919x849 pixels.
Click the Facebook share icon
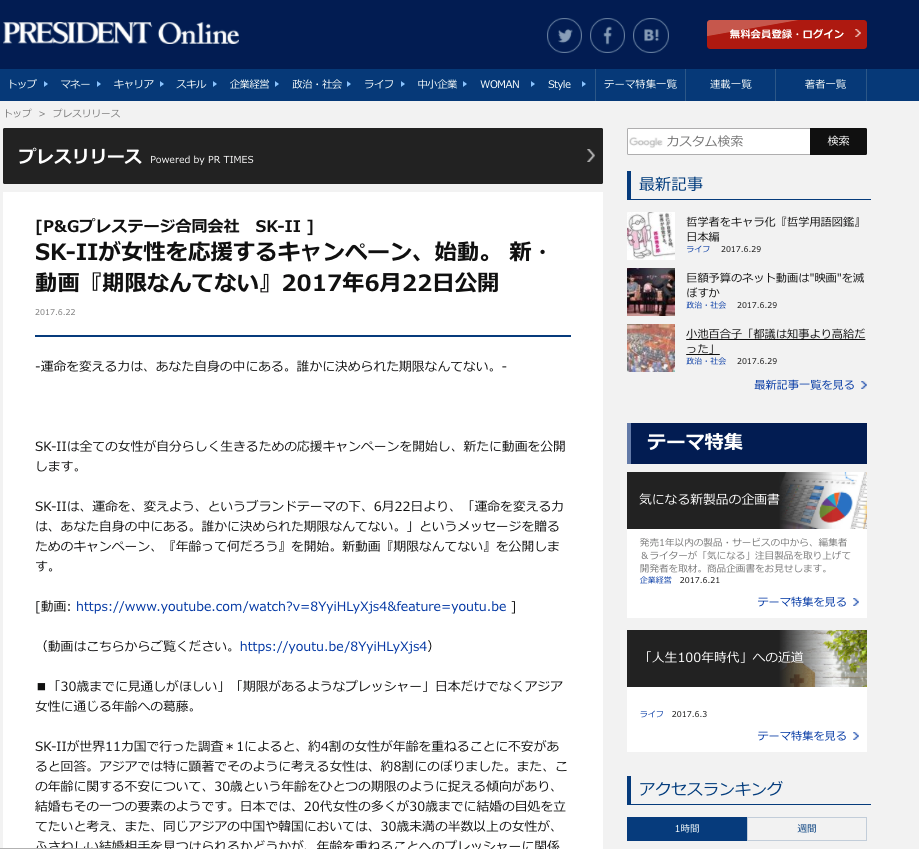point(607,36)
